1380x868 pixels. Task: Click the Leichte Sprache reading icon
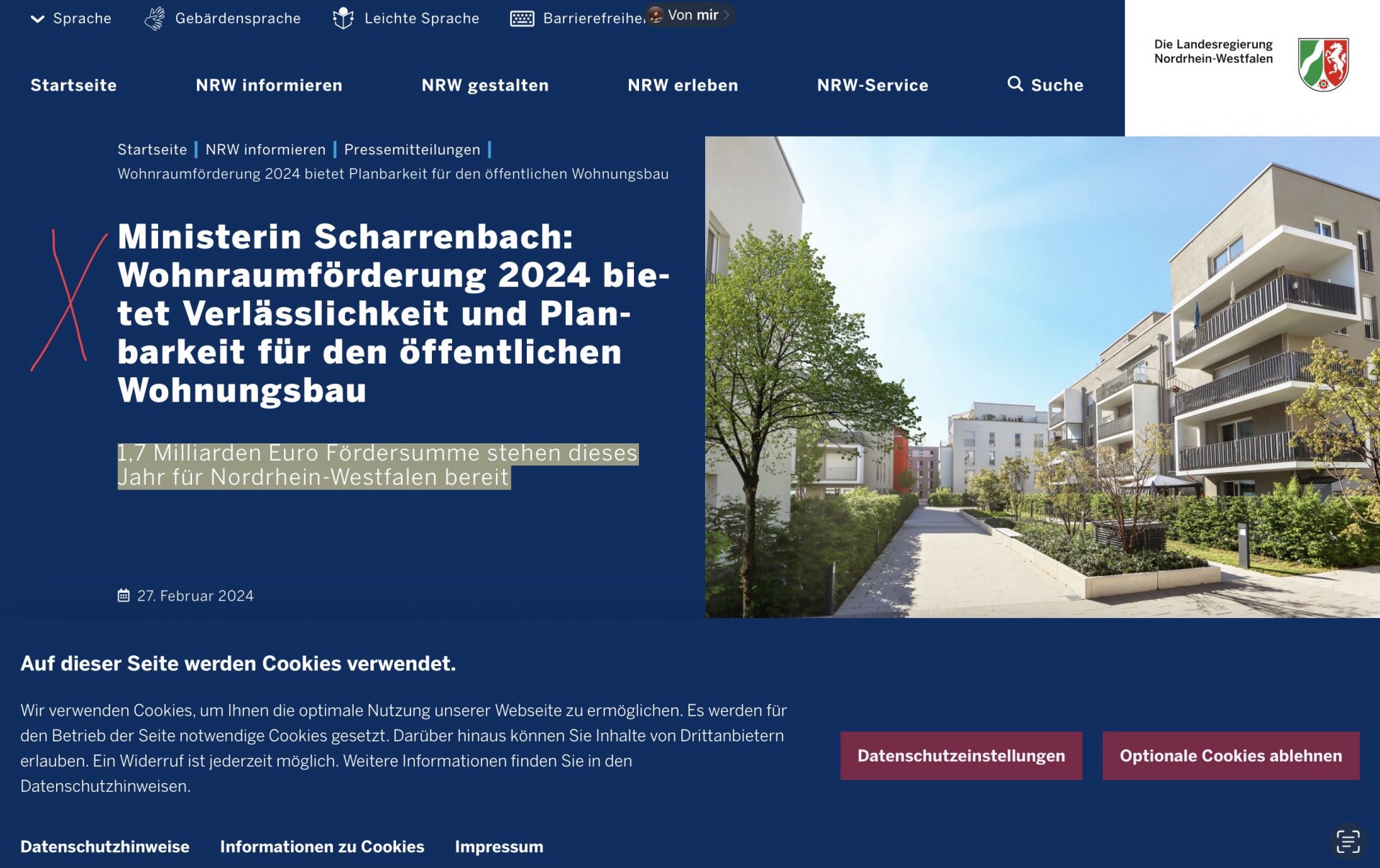tap(344, 19)
